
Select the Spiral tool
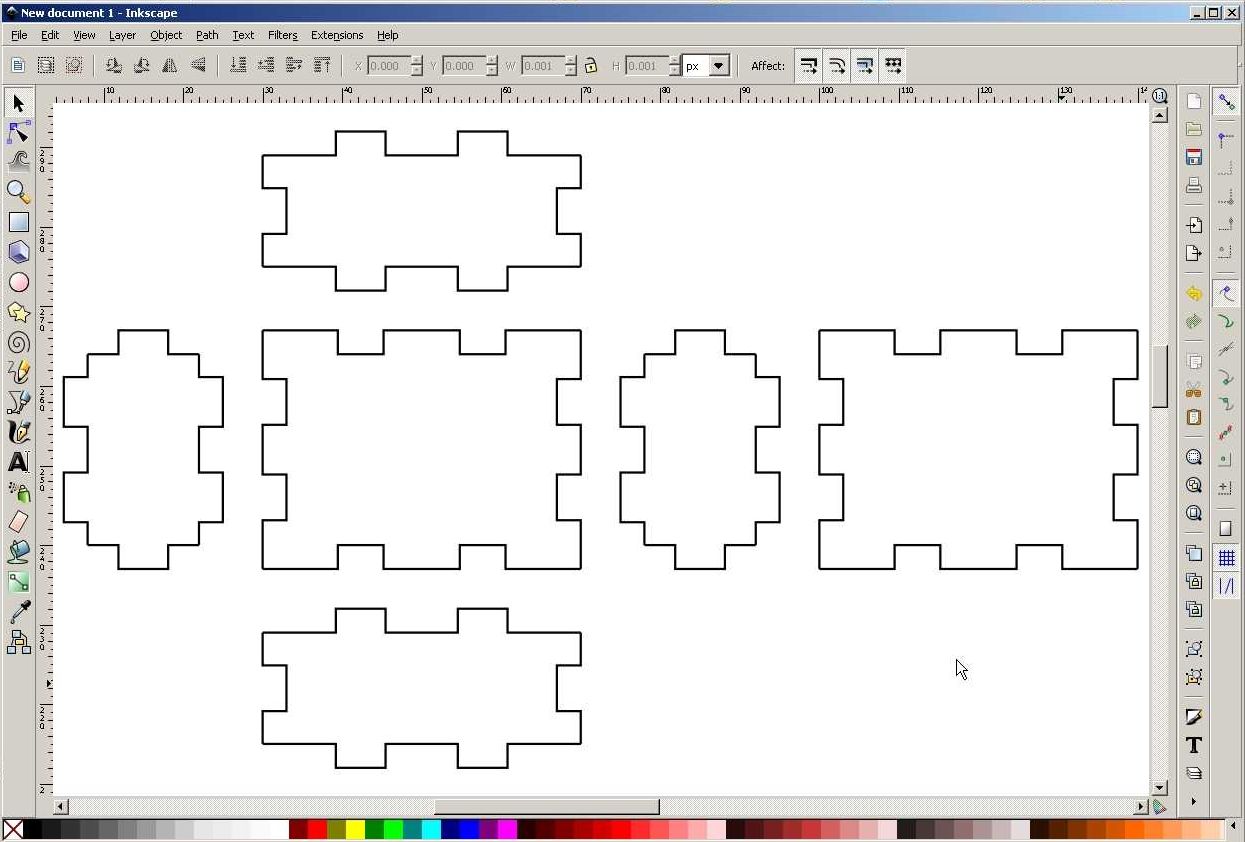click(x=17, y=342)
